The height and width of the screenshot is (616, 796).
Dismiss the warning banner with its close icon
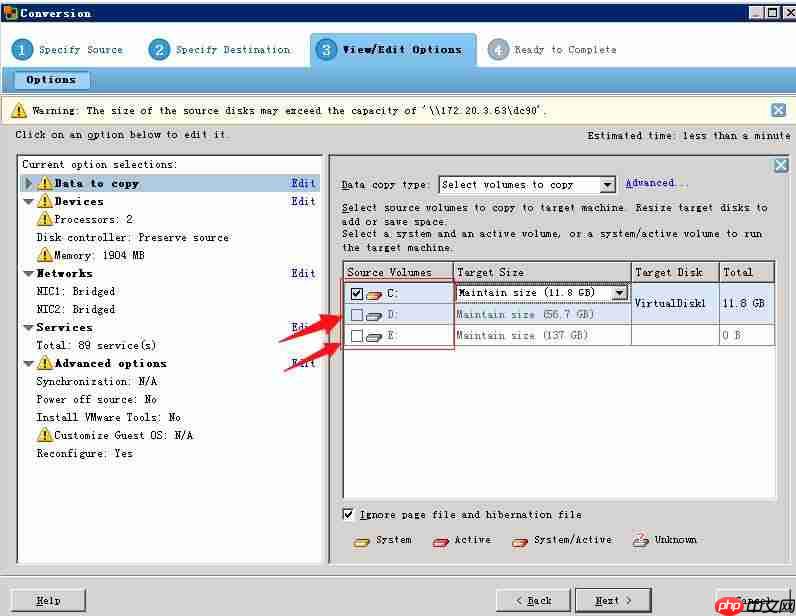pos(778,111)
